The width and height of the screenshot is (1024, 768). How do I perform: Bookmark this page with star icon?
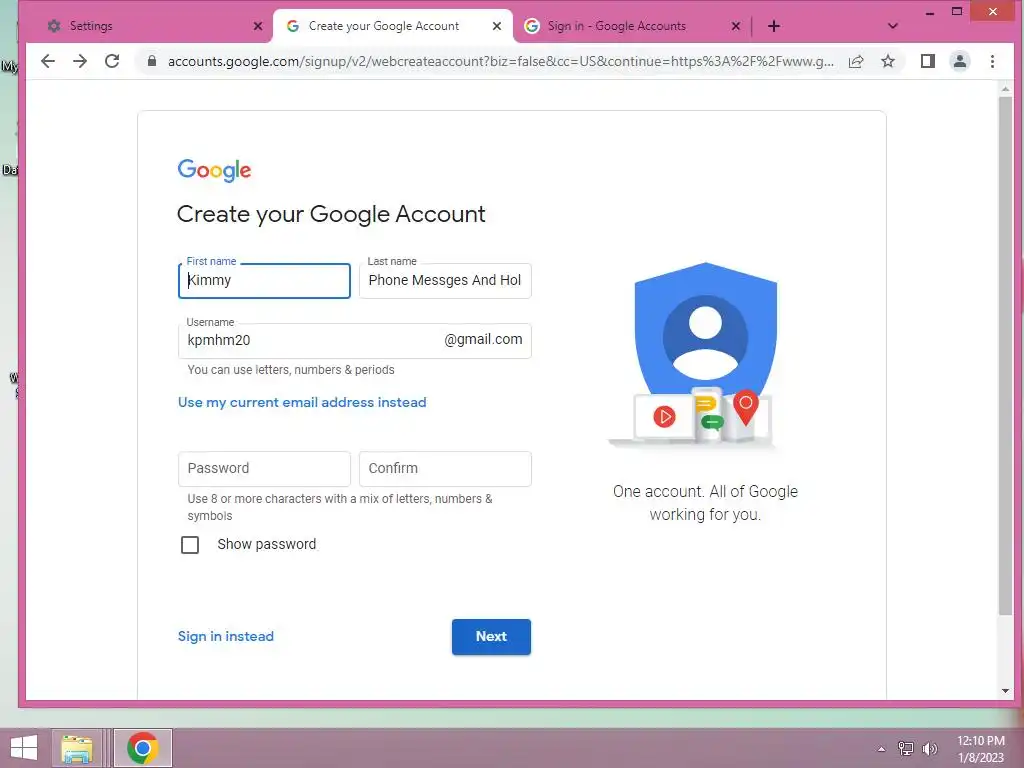888,61
